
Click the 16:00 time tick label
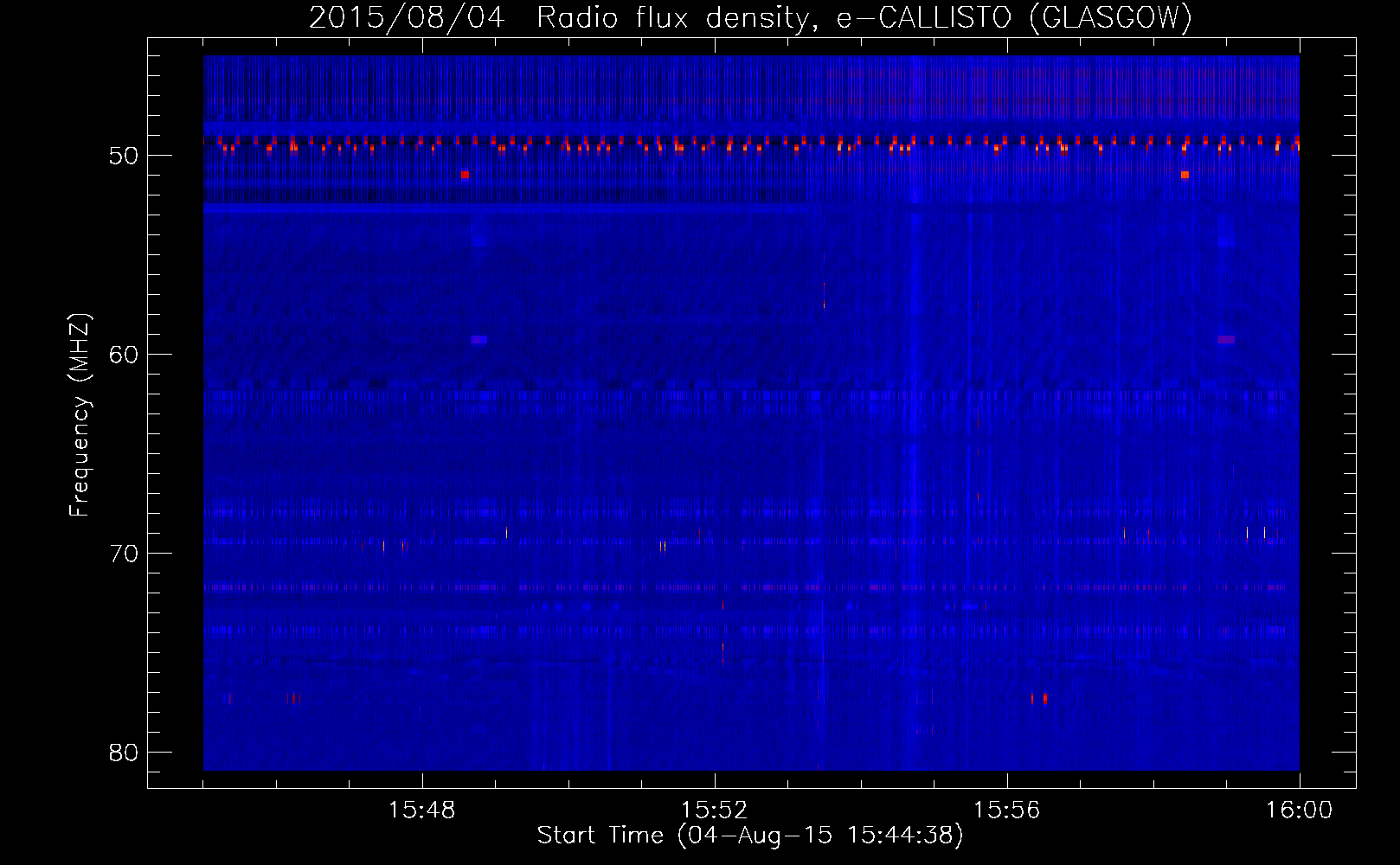pos(1300,811)
